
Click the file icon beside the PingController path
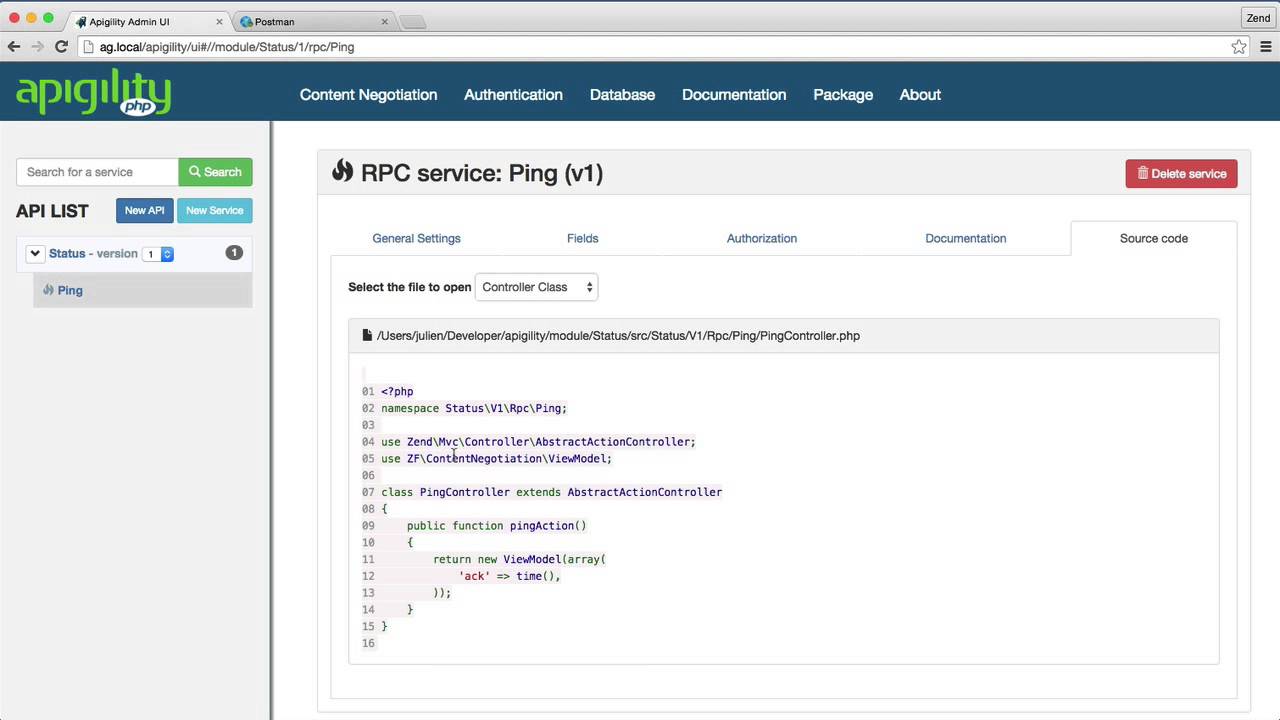(x=367, y=336)
